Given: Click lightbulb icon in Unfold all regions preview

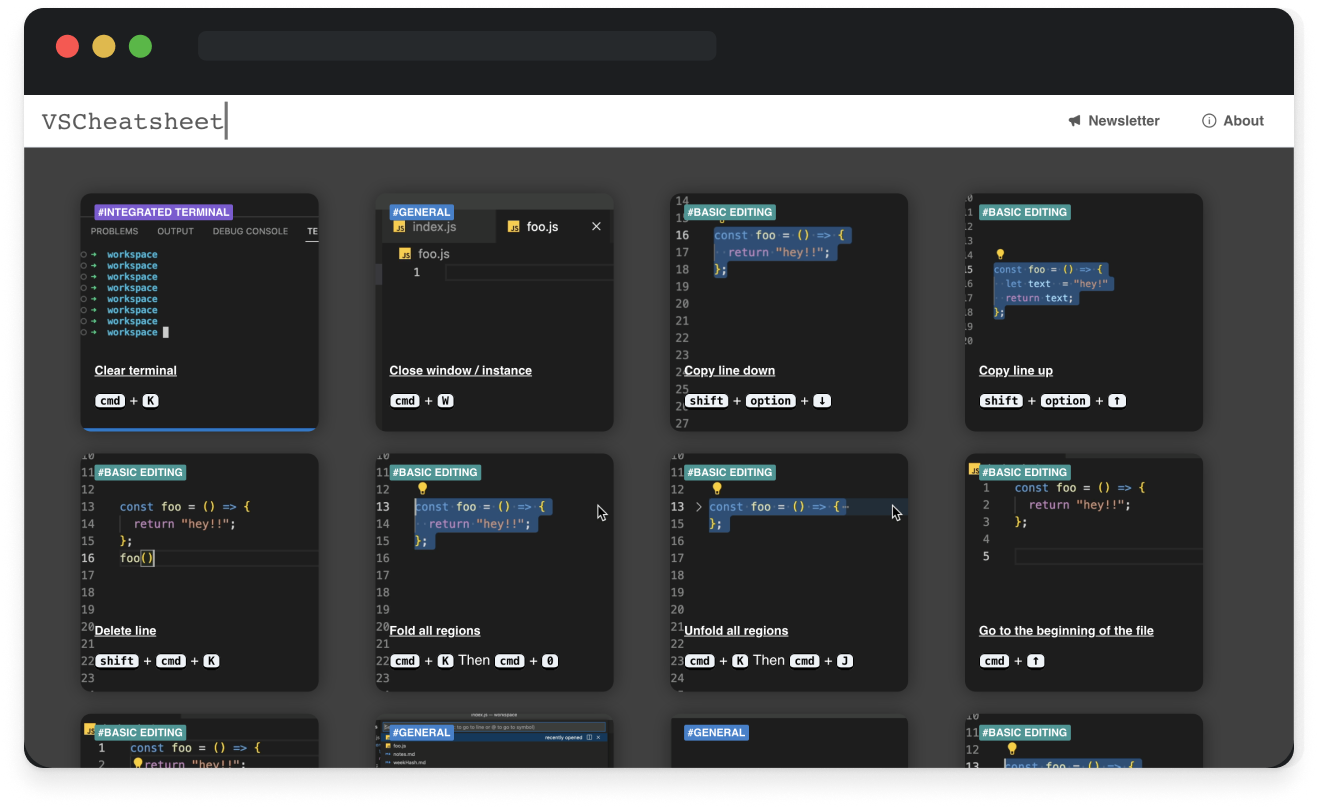Looking at the screenshot, I should [x=717, y=489].
